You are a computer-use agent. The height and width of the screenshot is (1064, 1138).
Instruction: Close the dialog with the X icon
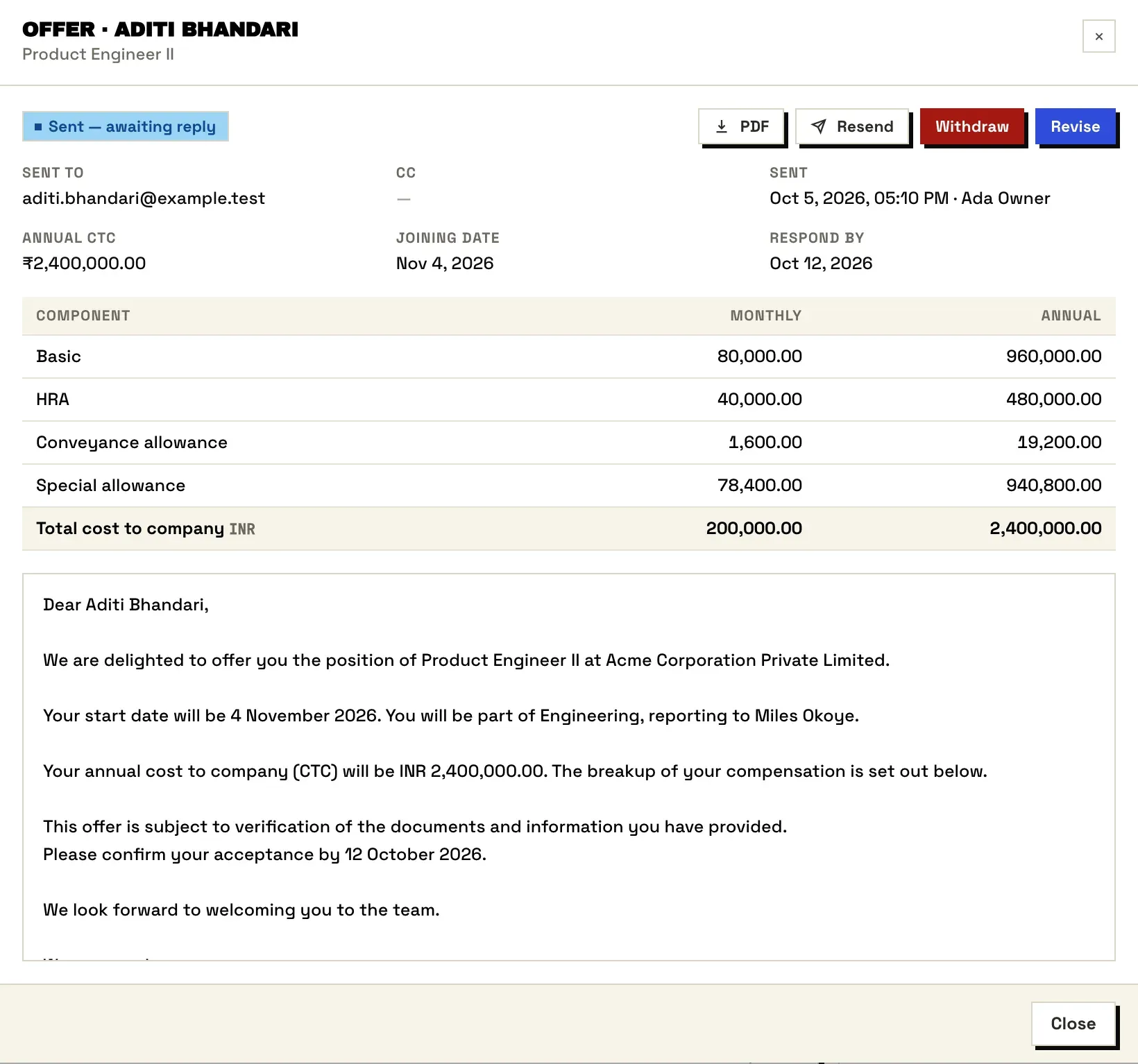[x=1099, y=36]
